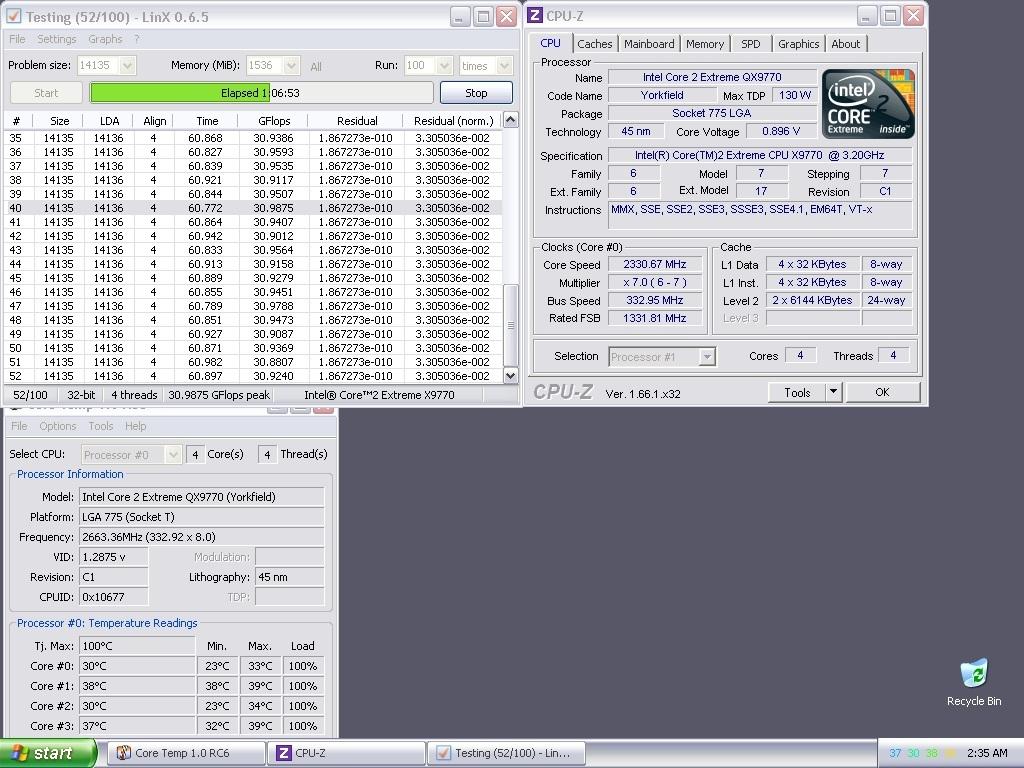Click the Size column header in LinX
The height and width of the screenshot is (768, 1024).
click(59, 121)
